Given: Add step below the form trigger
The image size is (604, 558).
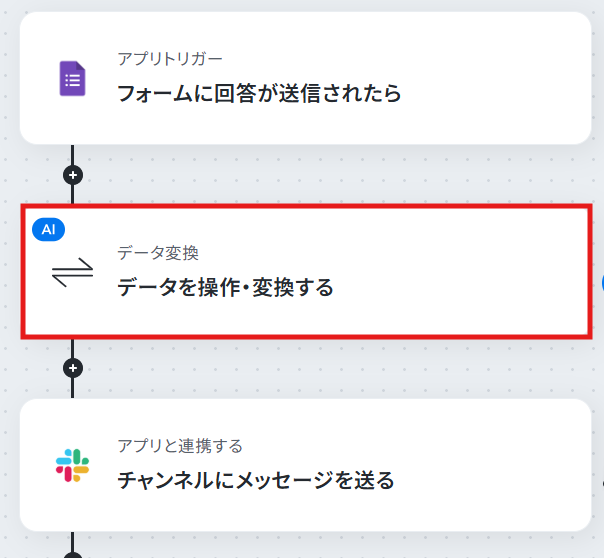Looking at the screenshot, I should 73,175.
